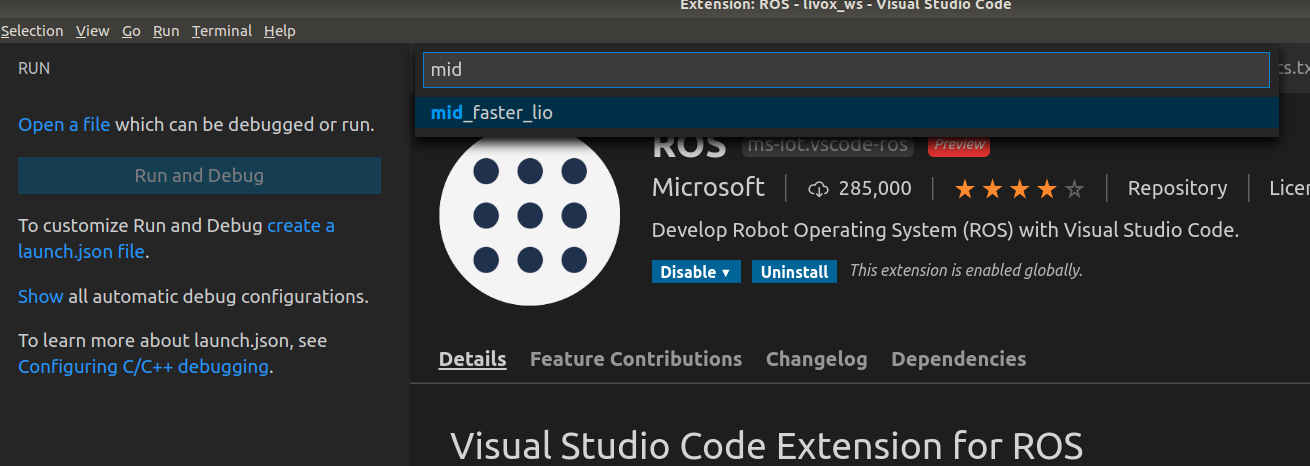Click the RUN panel header
The height and width of the screenshot is (466, 1310).
34,69
